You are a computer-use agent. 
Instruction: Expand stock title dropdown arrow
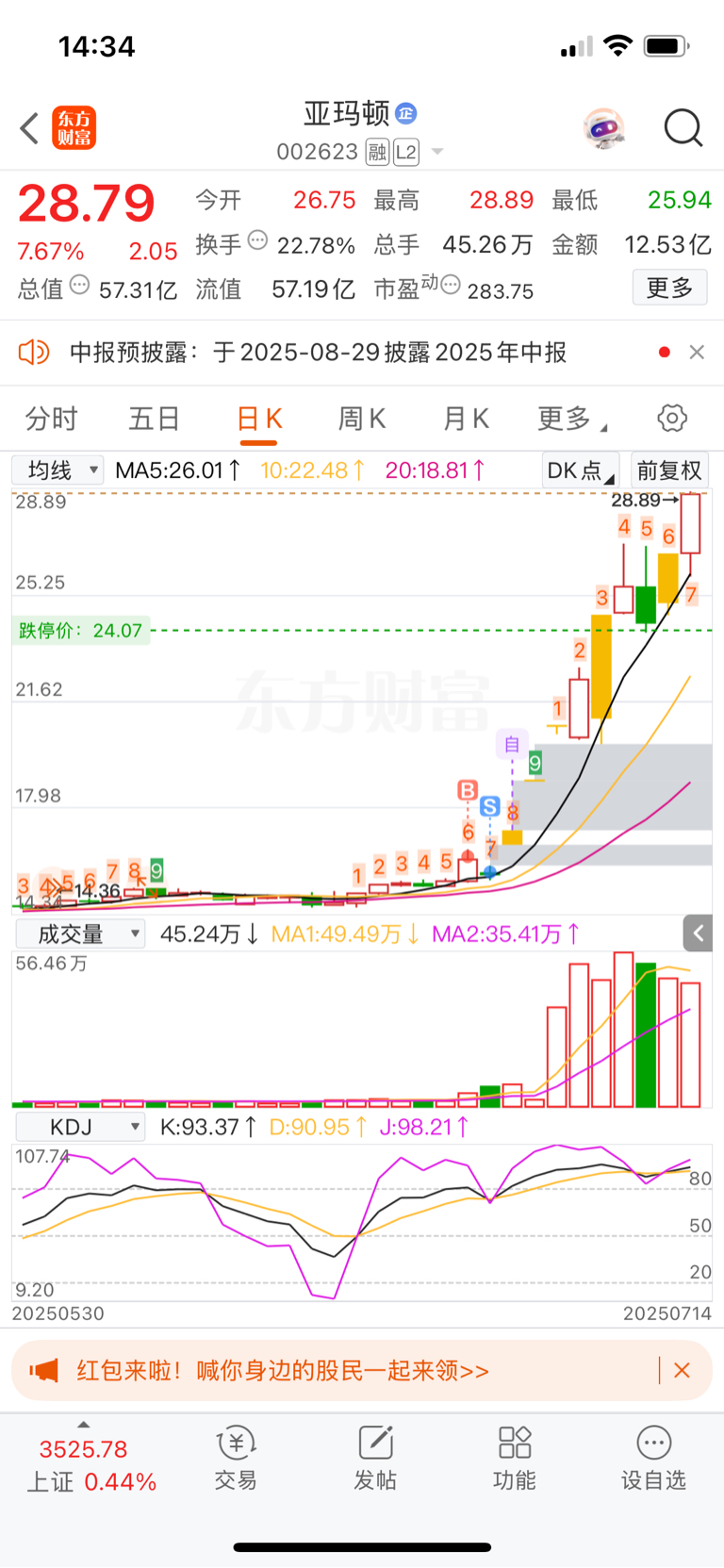click(x=436, y=152)
